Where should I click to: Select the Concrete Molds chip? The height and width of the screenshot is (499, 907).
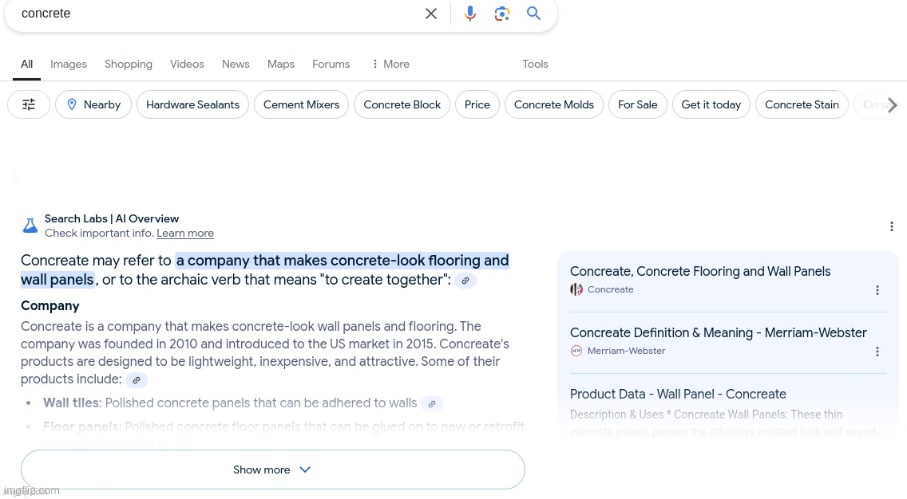pyautogui.click(x=554, y=105)
